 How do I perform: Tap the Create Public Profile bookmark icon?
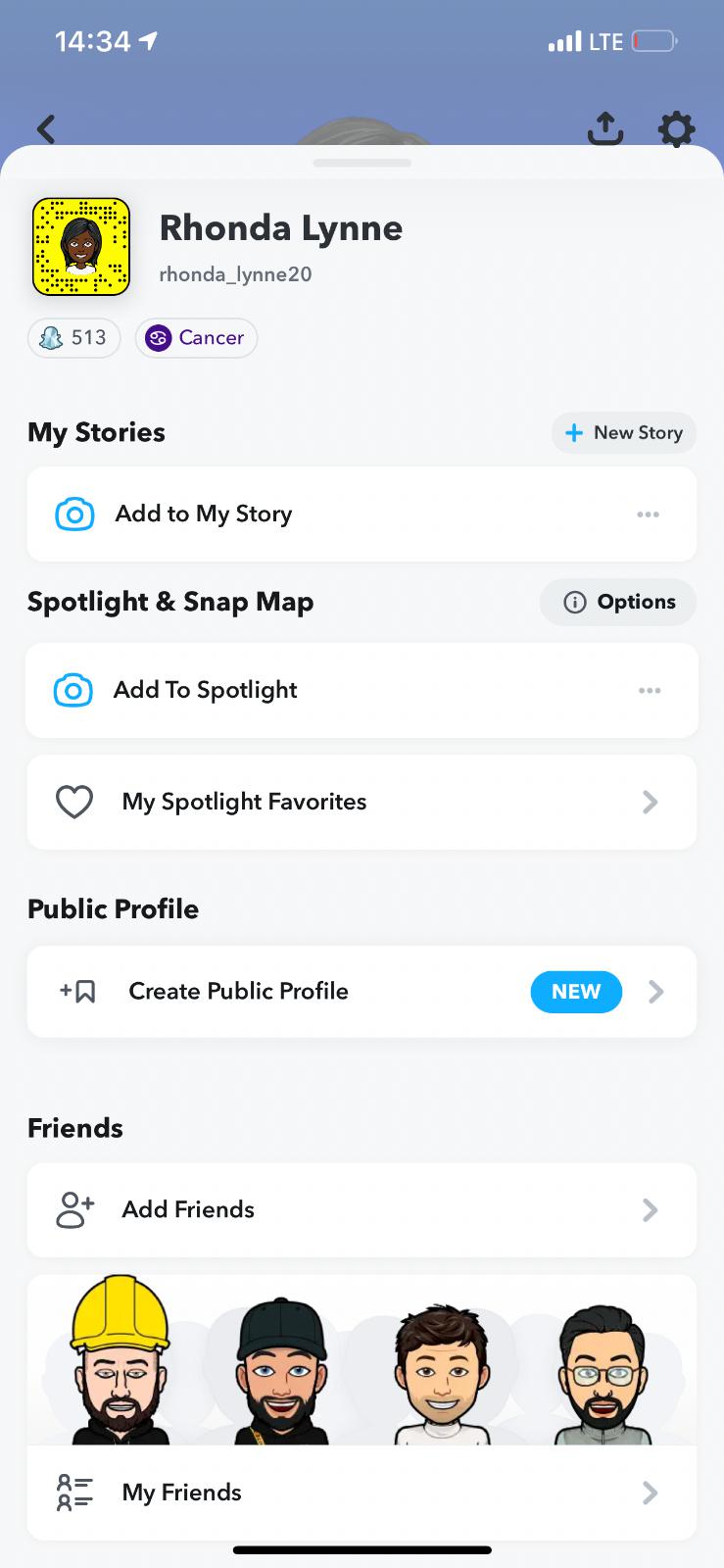click(x=78, y=992)
